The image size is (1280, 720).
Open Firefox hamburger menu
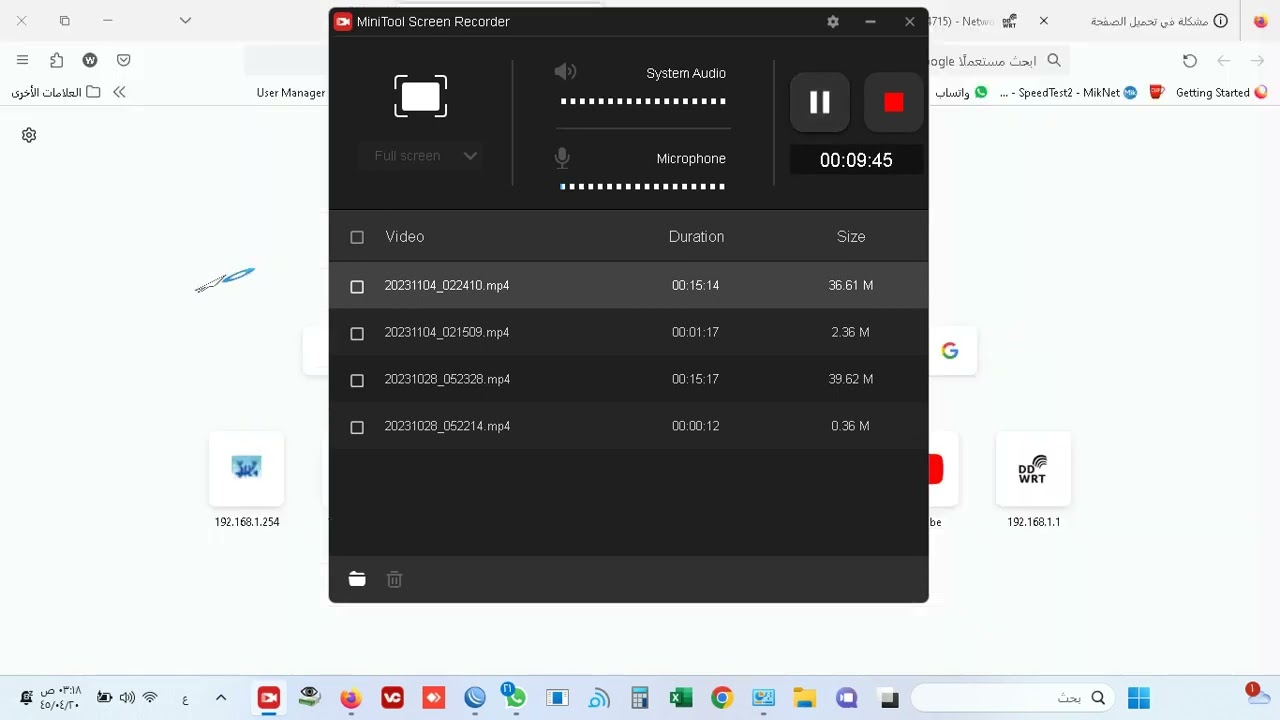coord(22,60)
